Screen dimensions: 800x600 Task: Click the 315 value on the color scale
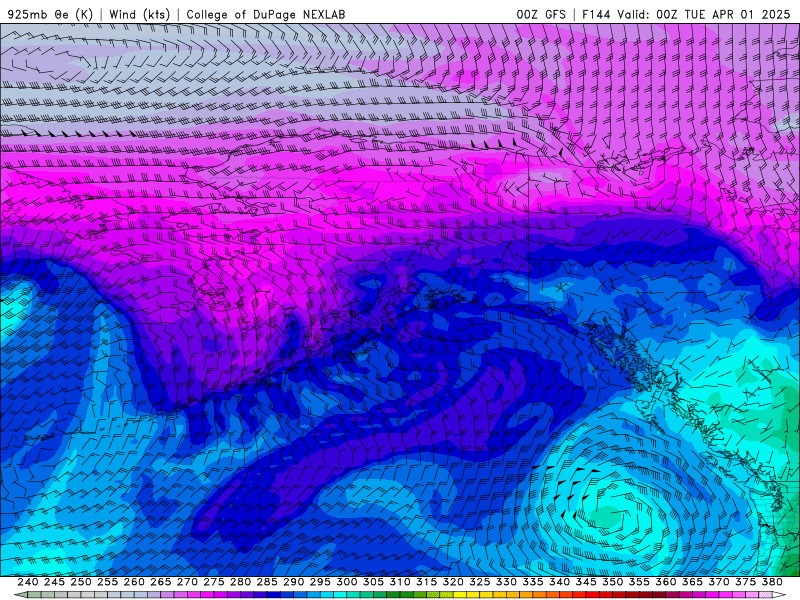pos(427,582)
